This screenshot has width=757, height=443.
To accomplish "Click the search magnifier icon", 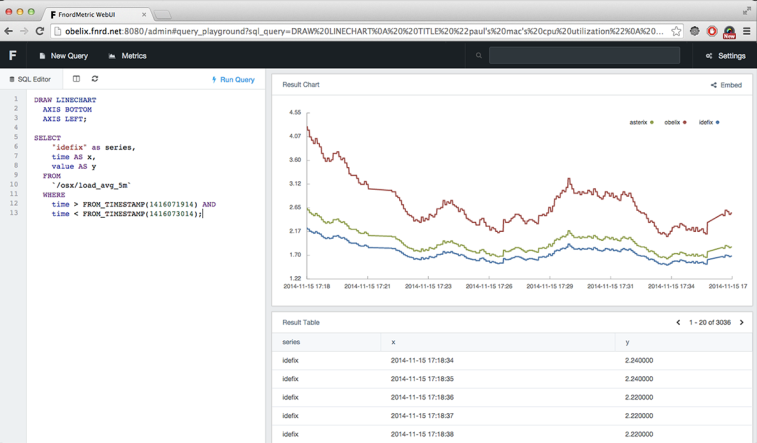I will click(478, 55).
